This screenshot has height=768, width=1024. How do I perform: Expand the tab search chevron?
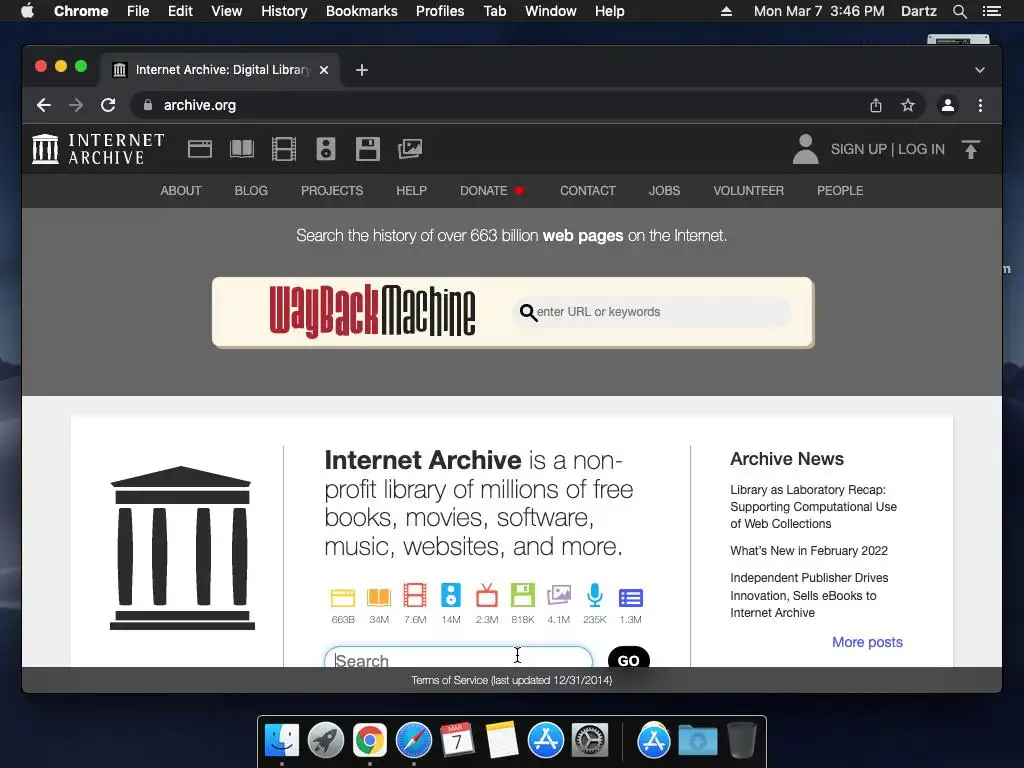pyautogui.click(x=980, y=70)
